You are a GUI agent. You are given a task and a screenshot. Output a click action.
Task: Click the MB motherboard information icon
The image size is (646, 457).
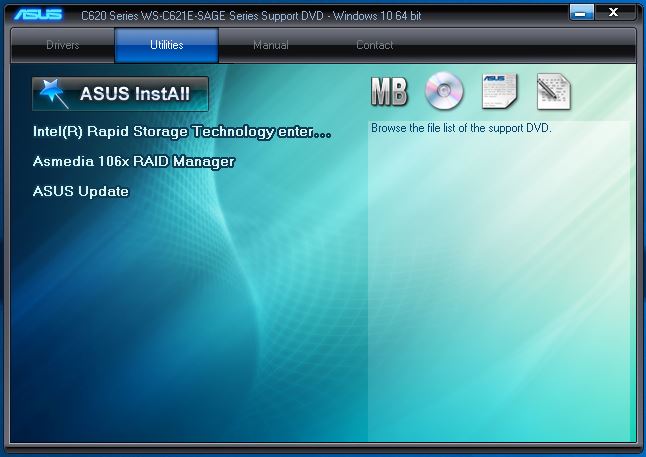point(389,92)
